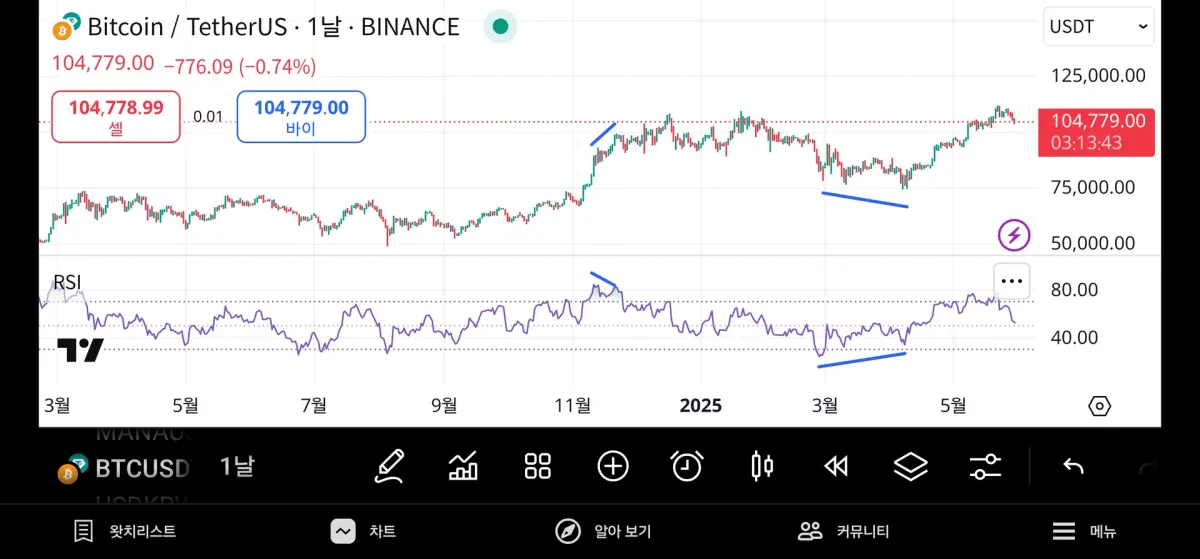Open the RSI pane more options
The image size is (1200, 559).
[x=1012, y=281]
